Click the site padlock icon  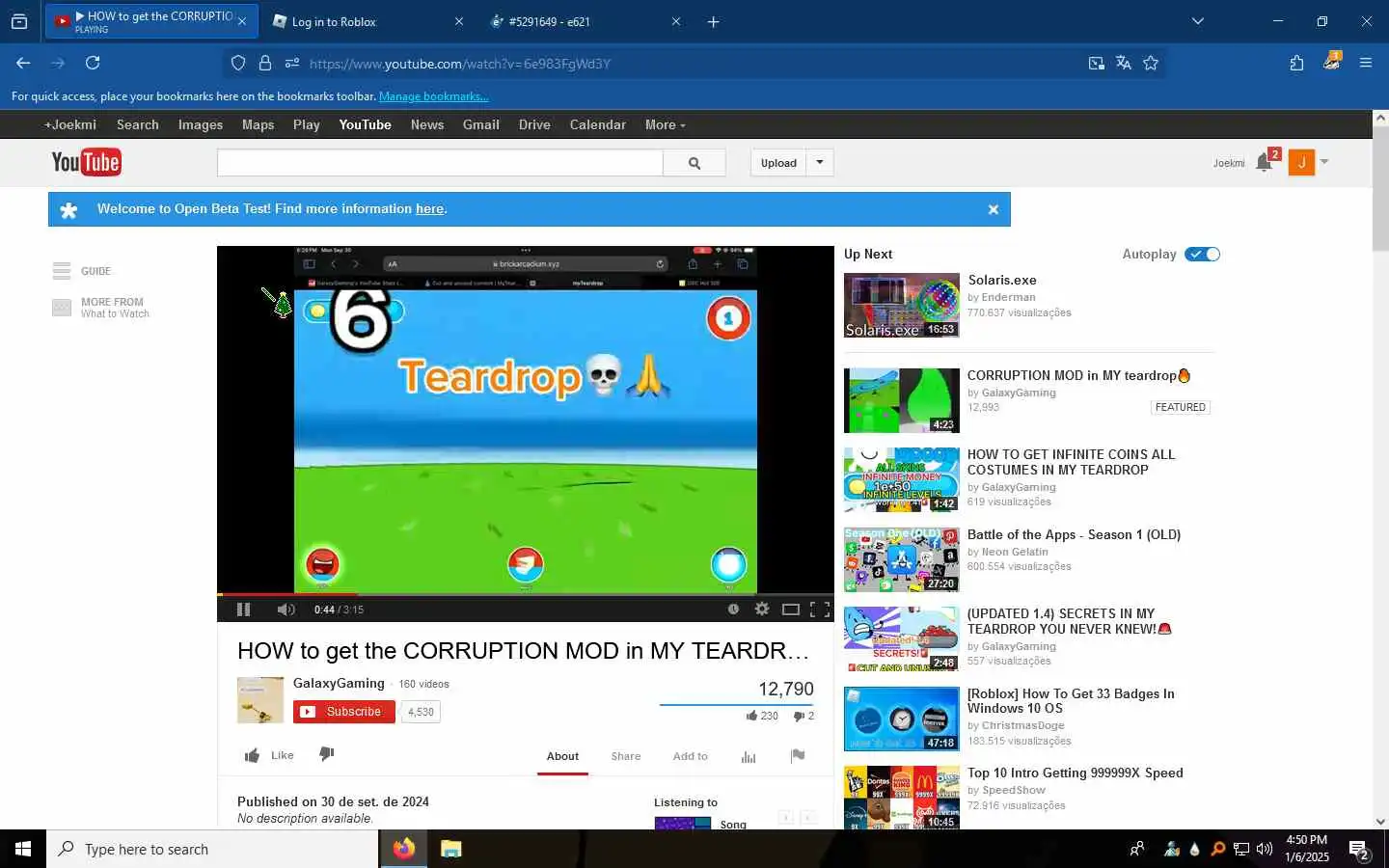coord(265,63)
